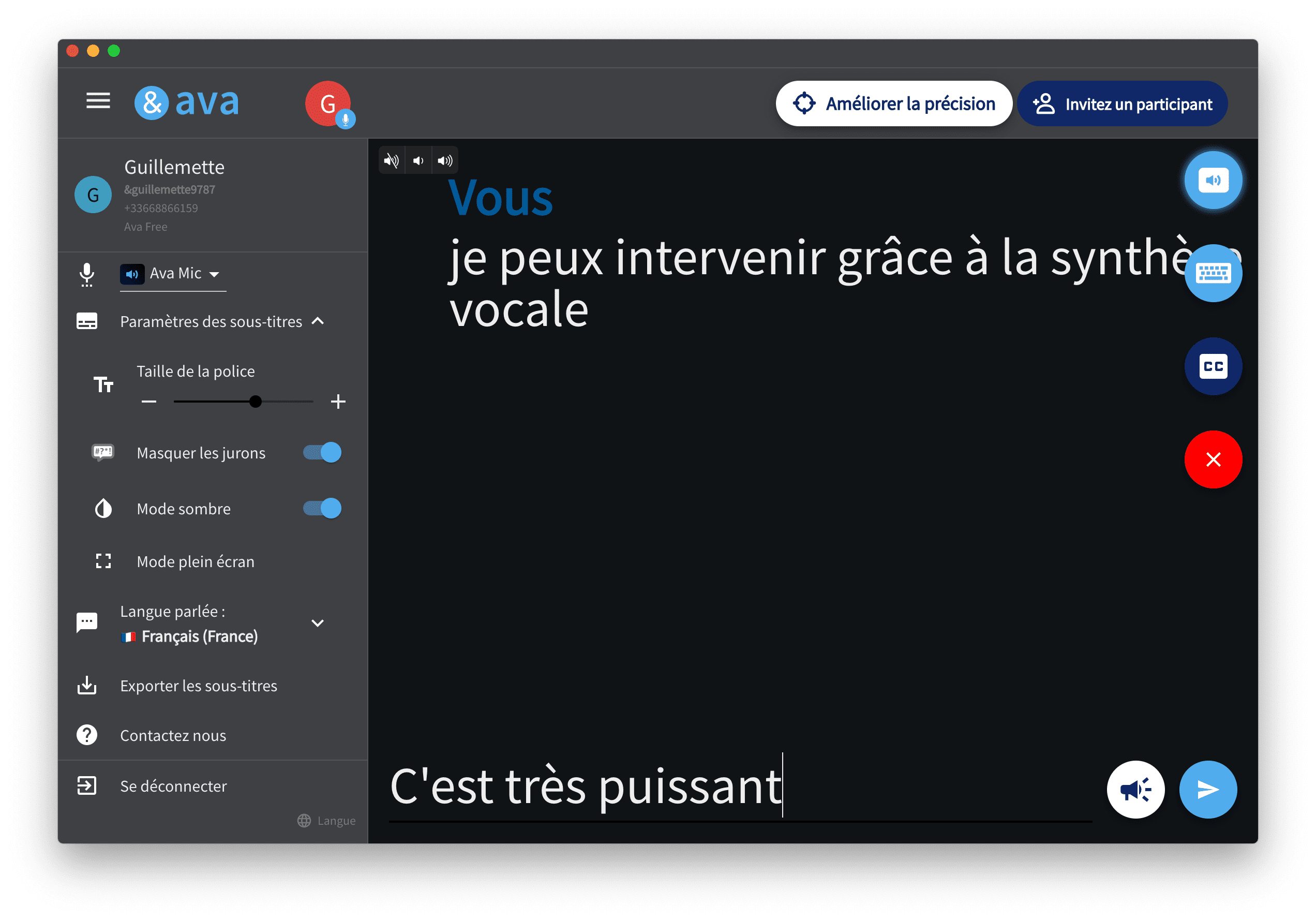This screenshot has height=920, width=1316.
Task: Click the megaphone text-to-speech icon
Action: pyautogui.click(x=1135, y=789)
